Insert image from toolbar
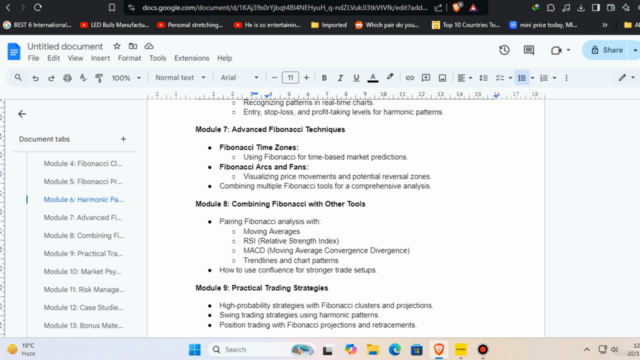This screenshot has width=640, height=360. pos(442,78)
